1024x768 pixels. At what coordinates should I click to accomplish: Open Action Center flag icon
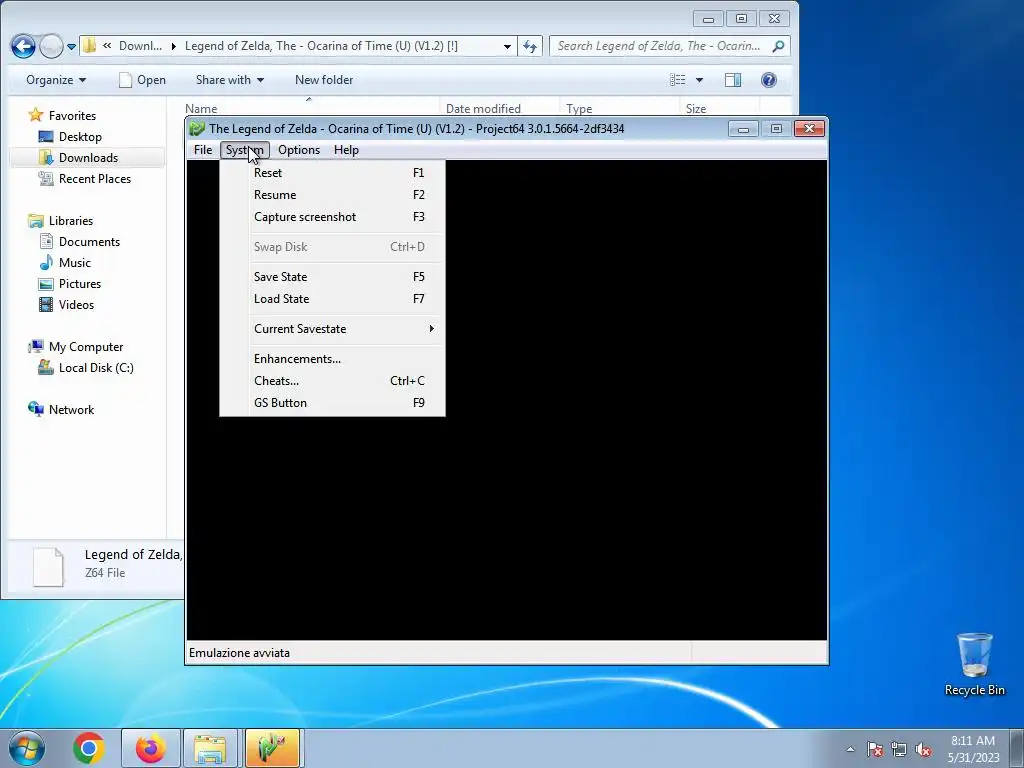click(x=874, y=749)
